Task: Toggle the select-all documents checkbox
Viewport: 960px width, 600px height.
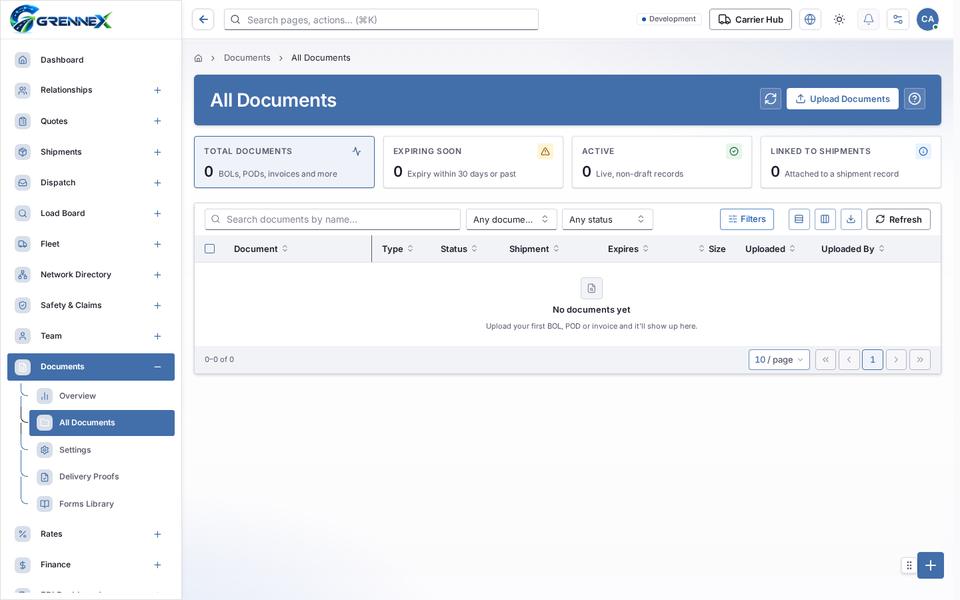Action: pos(209,249)
